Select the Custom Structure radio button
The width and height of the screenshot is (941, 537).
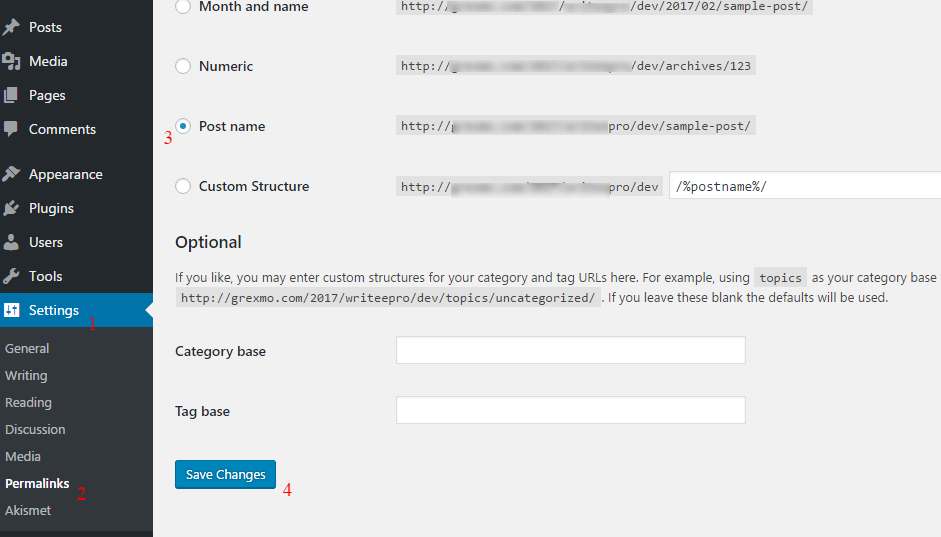pos(183,186)
